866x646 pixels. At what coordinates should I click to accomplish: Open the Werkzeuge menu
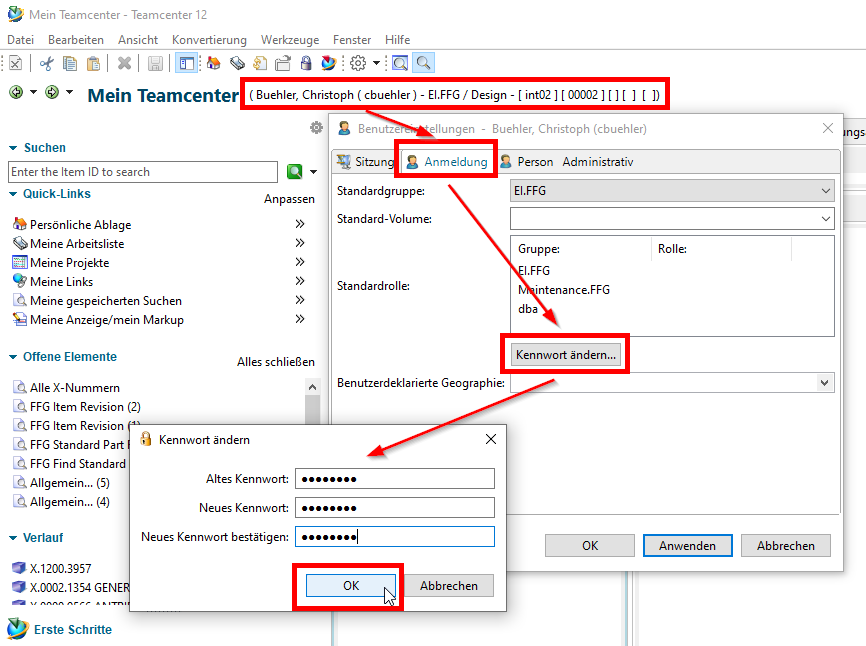[290, 39]
